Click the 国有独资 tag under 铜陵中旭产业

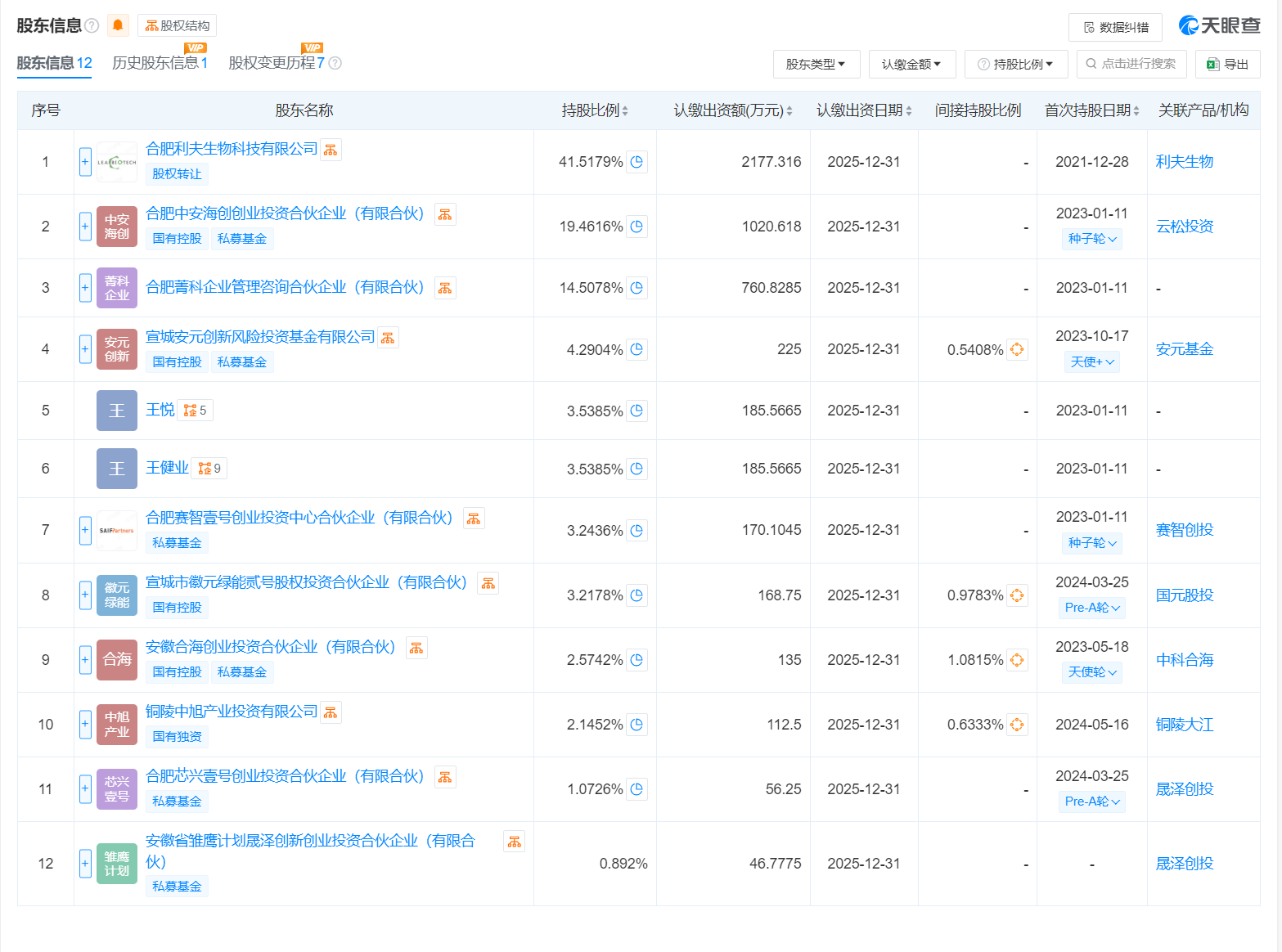(x=177, y=737)
